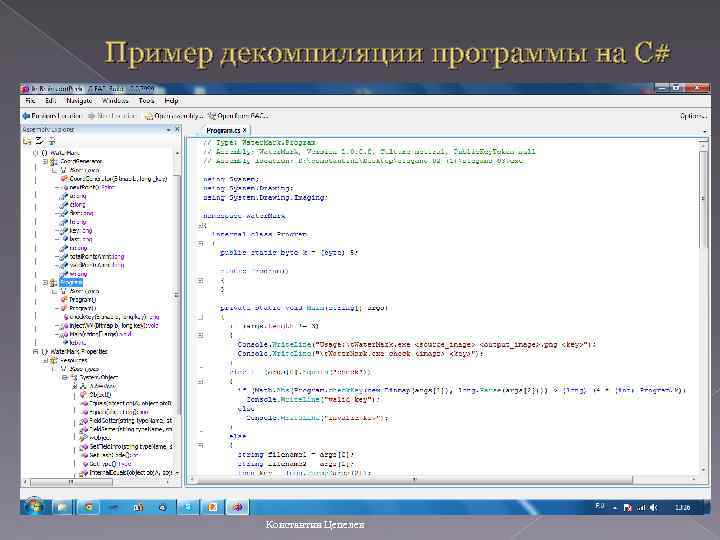Screen dimensions: 720x540
Task: Open Windows Explorer from taskbar
Action: [x=62, y=507]
